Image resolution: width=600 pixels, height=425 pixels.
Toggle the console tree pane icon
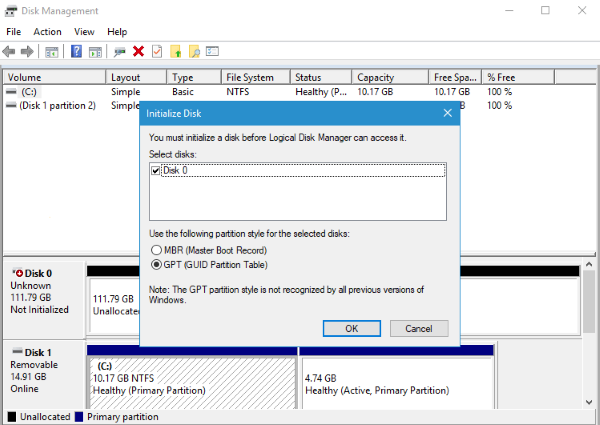click(52, 51)
